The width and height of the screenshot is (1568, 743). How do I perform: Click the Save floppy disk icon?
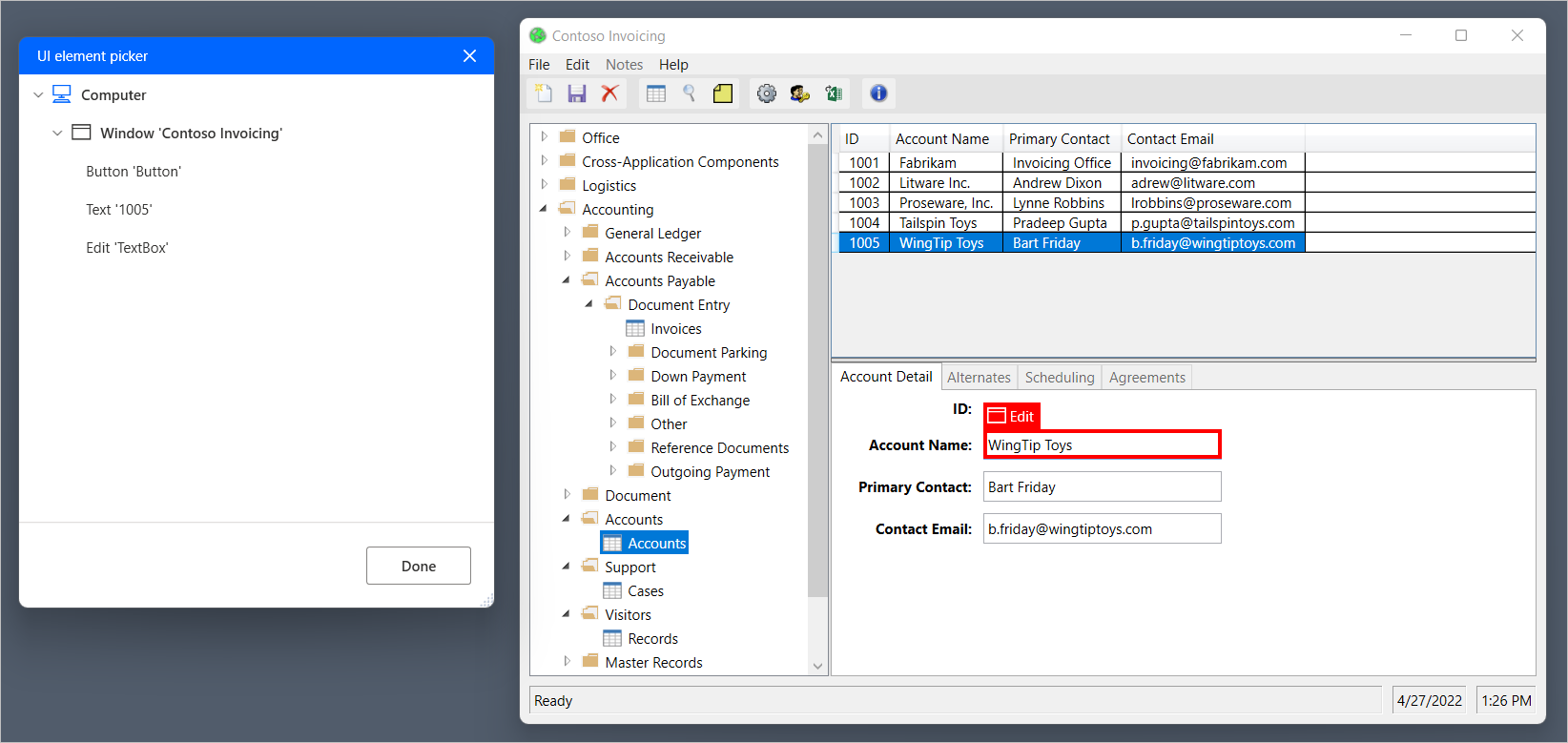[577, 93]
